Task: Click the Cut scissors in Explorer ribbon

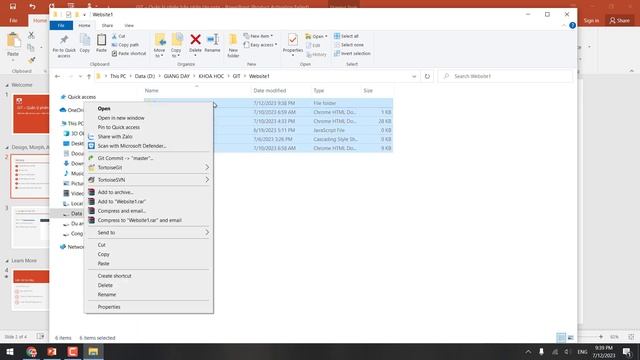Action: click(x=115, y=36)
